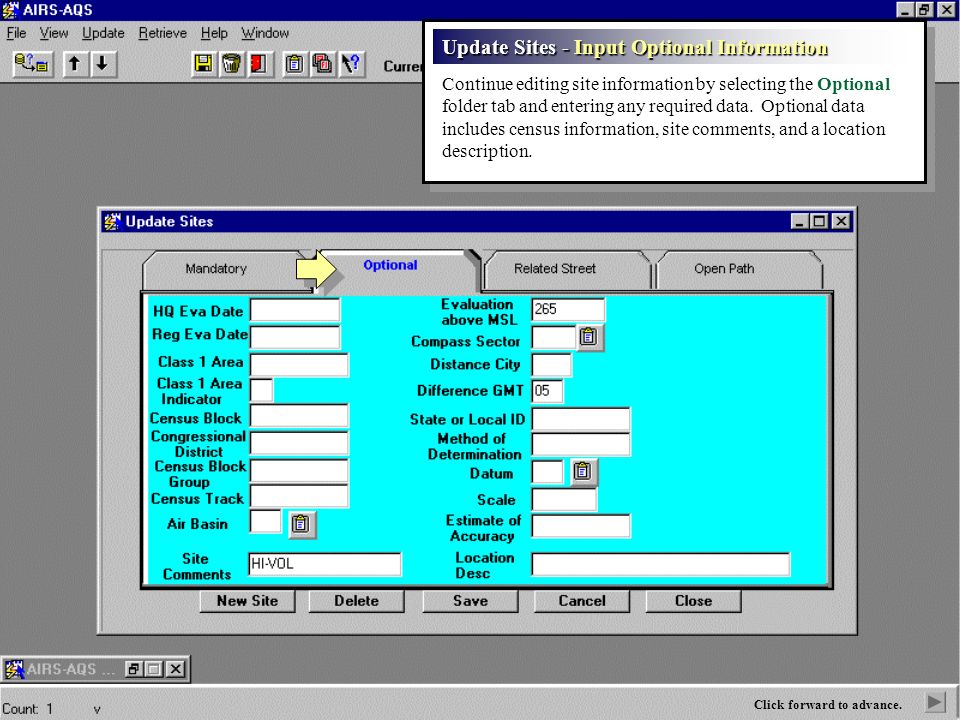Open the Help menu

[214, 33]
